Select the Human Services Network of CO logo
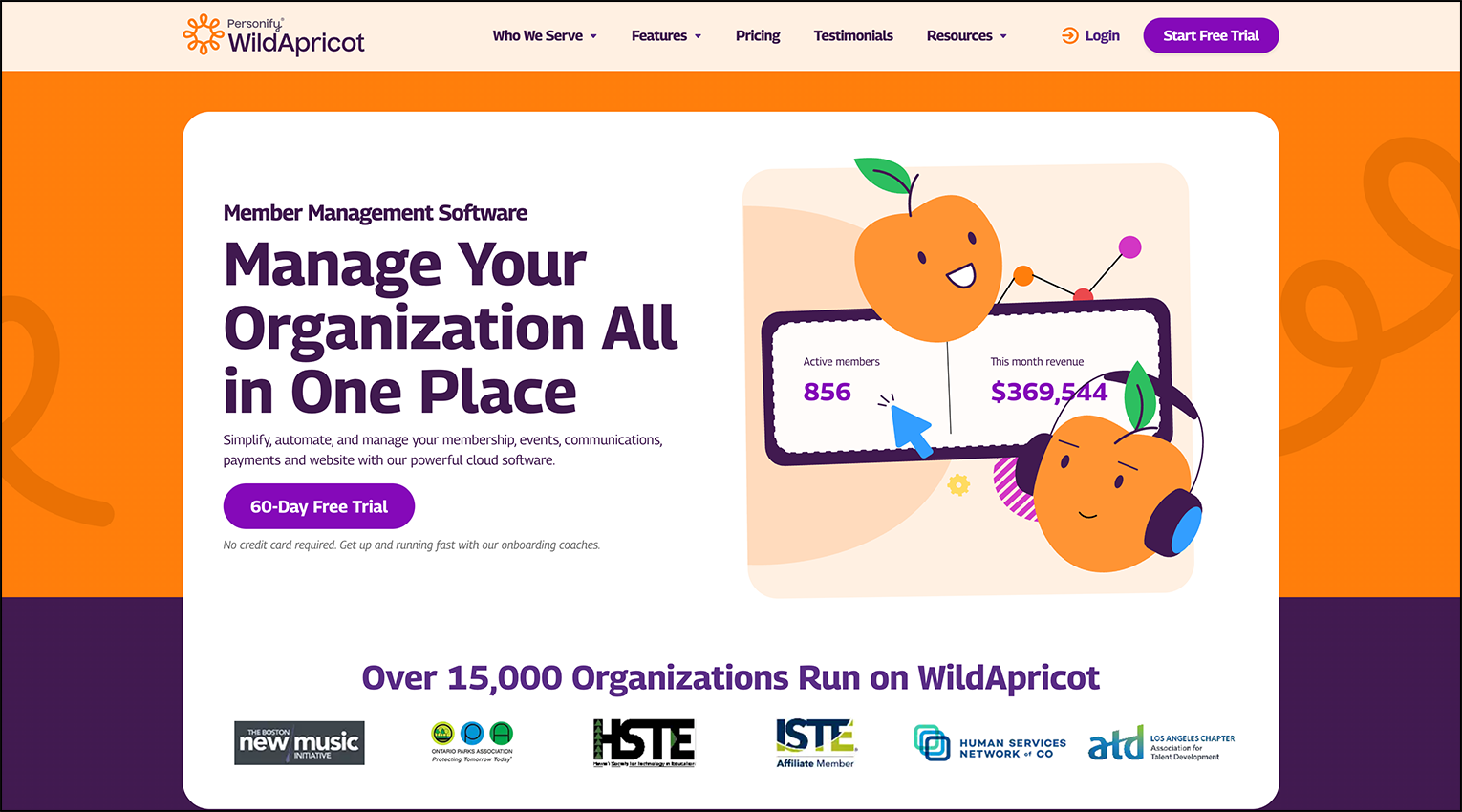The width and height of the screenshot is (1462, 812). (990, 742)
